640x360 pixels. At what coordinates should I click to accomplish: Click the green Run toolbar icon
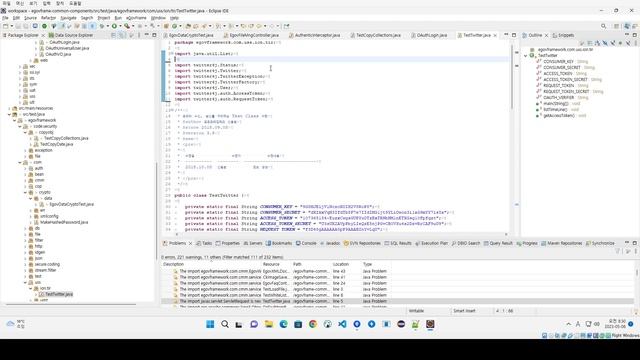(114, 26)
